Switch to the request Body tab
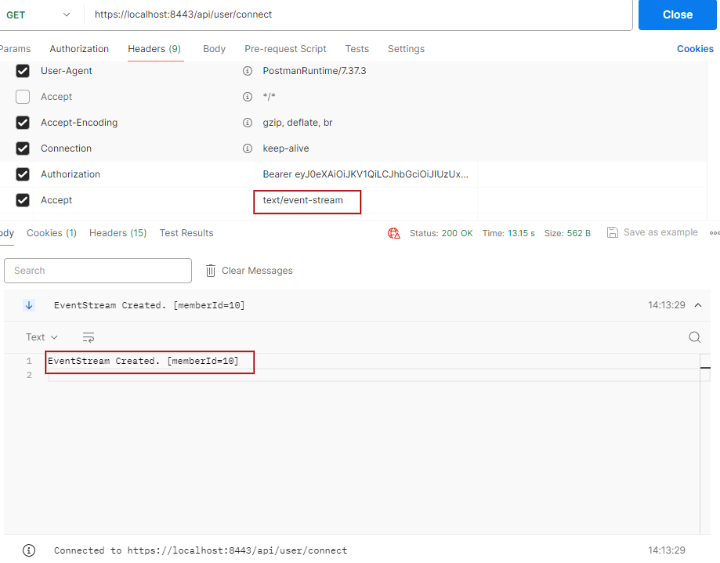The height and width of the screenshot is (563, 720). (214, 49)
